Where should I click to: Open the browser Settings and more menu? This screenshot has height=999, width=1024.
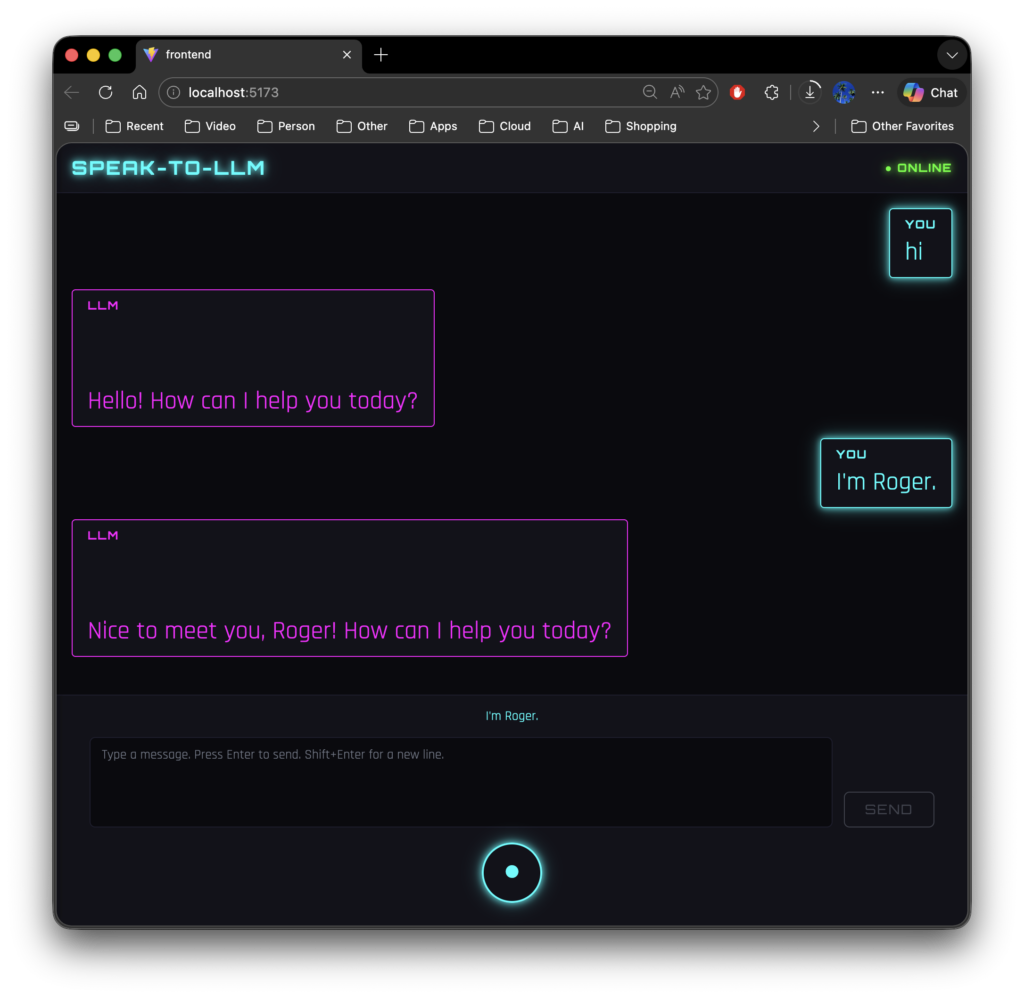878,92
